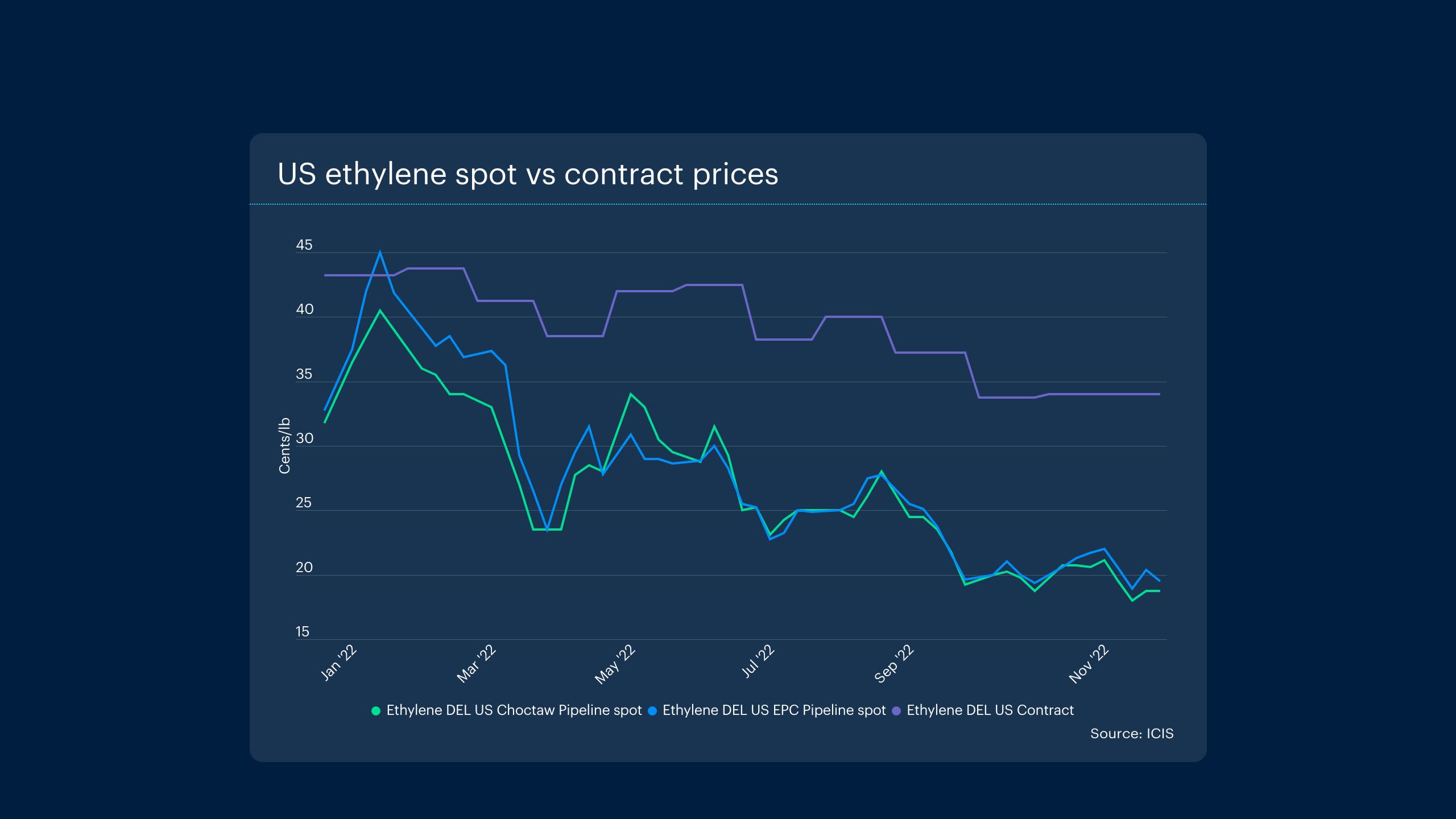The image size is (1456, 819).
Task: Click the Jan '22 axis label
Action: [339, 663]
